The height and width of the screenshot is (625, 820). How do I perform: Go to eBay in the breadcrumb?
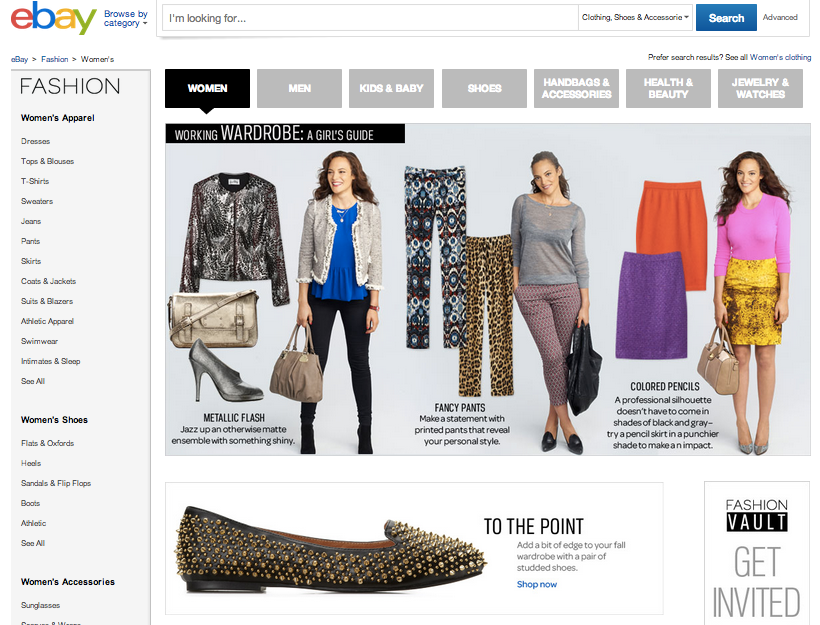click(19, 59)
